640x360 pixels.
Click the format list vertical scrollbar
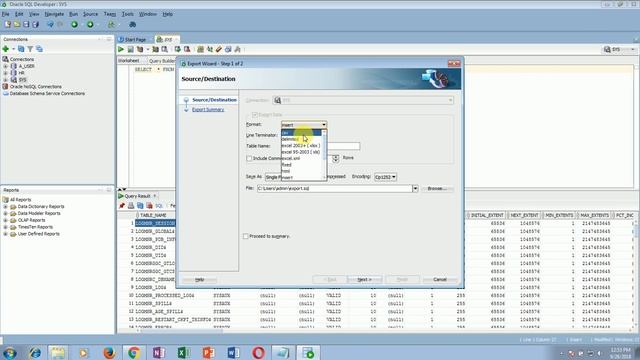(x=325, y=155)
